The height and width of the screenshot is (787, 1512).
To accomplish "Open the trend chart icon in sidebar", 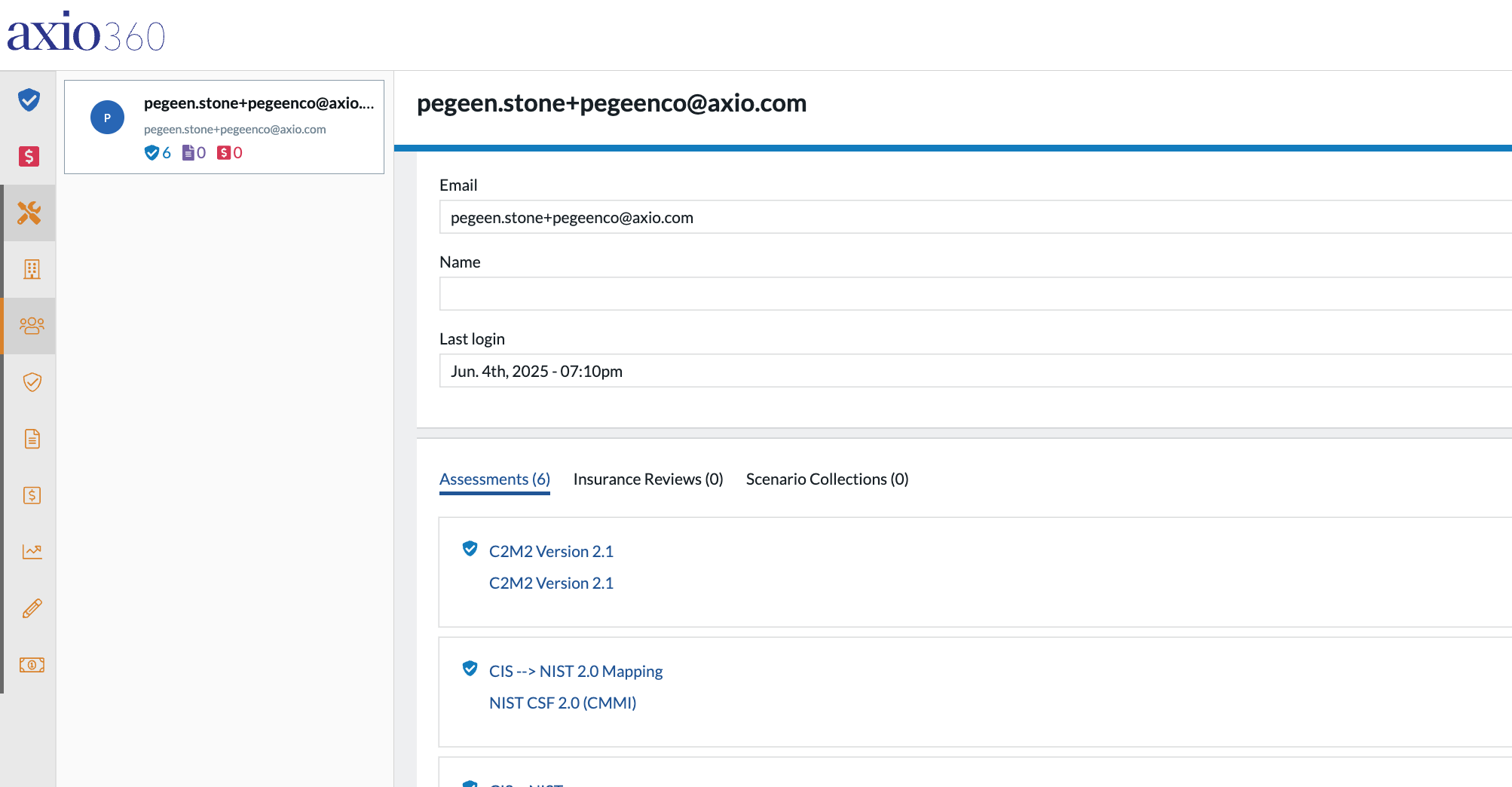I will tap(32, 552).
